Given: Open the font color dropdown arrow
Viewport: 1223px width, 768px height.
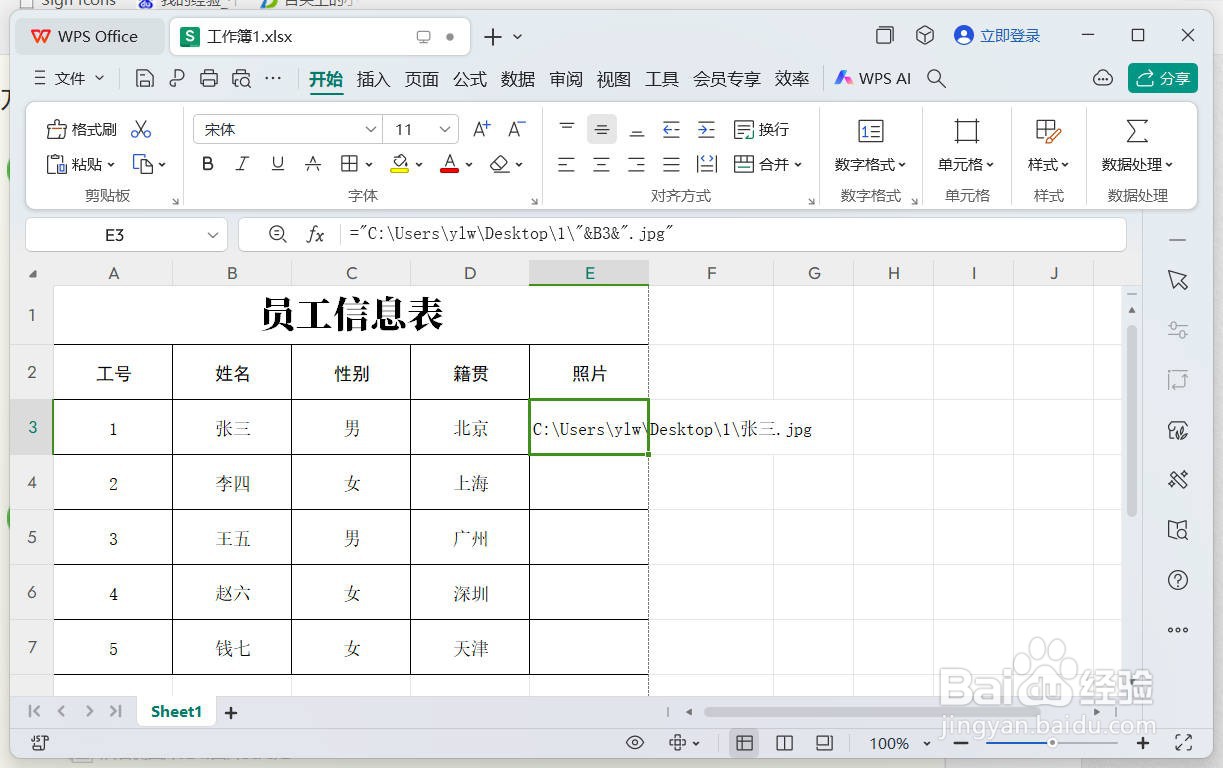Looking at the screenshot, I should 470,165.
